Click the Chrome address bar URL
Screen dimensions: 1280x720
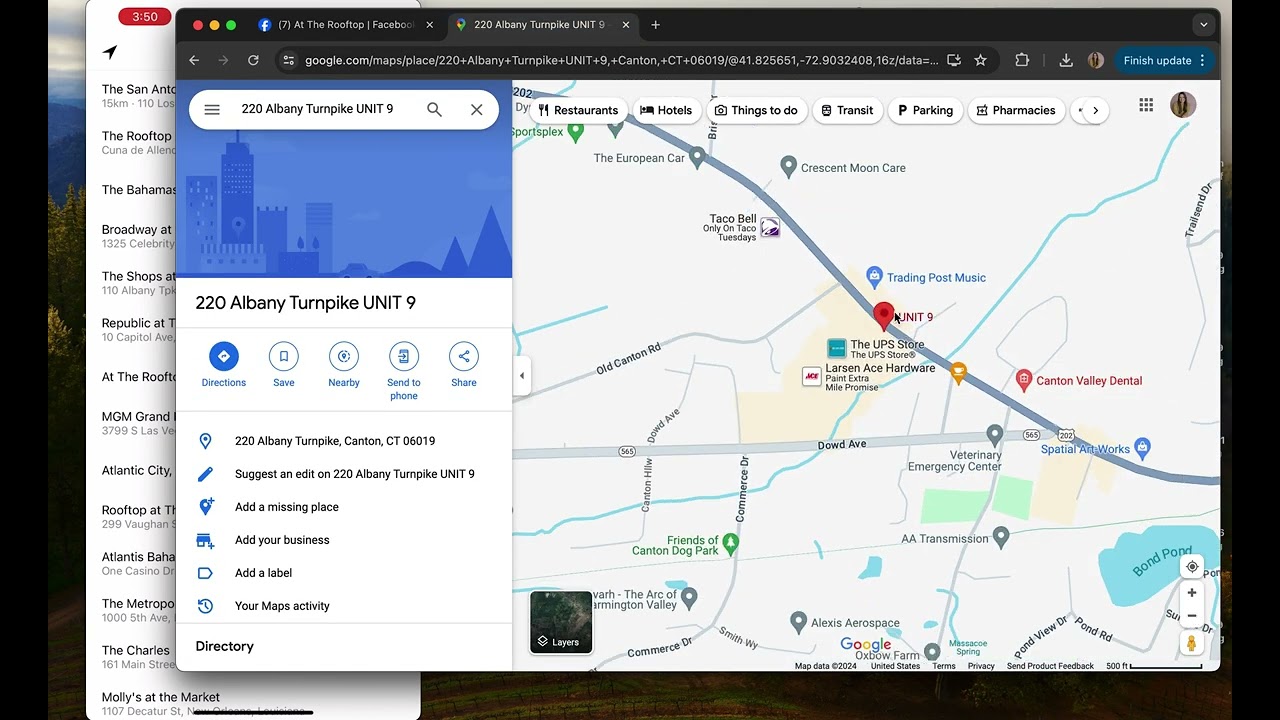(621, 60)
